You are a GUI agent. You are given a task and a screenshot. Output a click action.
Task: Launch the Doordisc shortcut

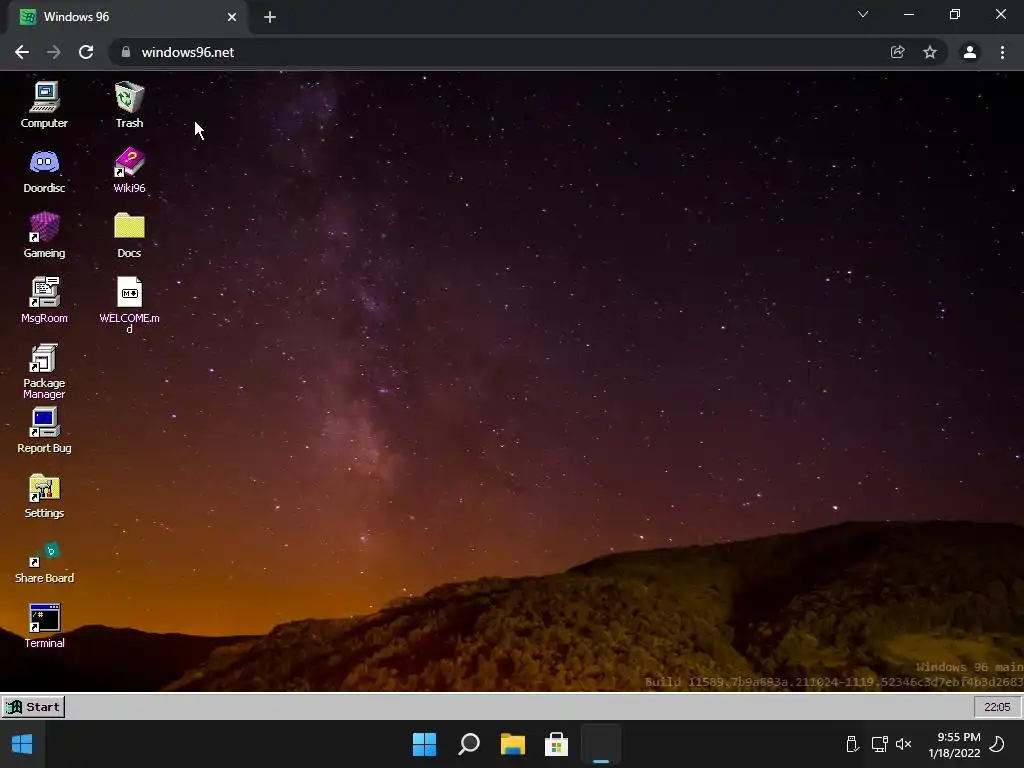(x=44, y=170)
